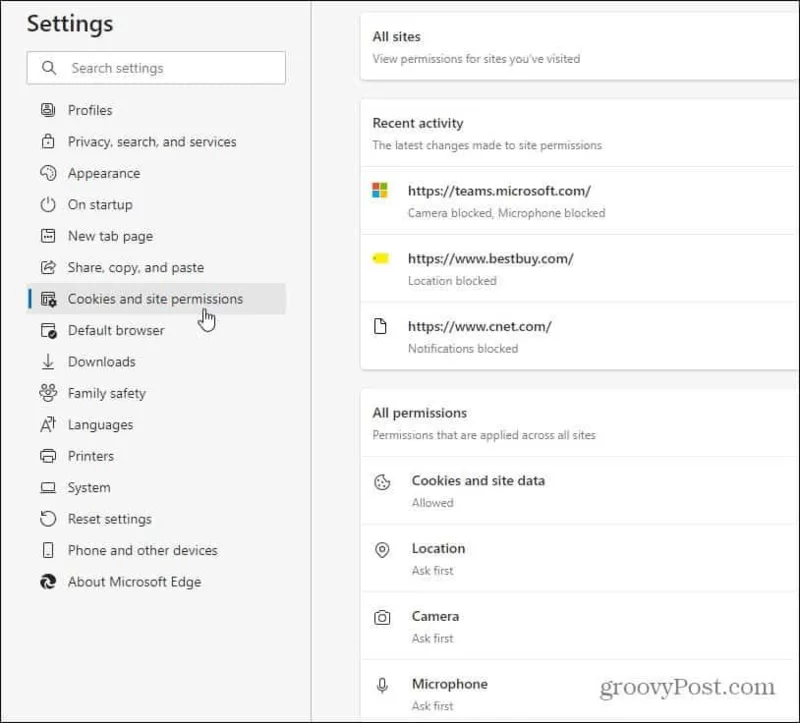Click the Camera permission icon
Screen dimensions: 800x723
pyautogui.click(x=382, y=617)
